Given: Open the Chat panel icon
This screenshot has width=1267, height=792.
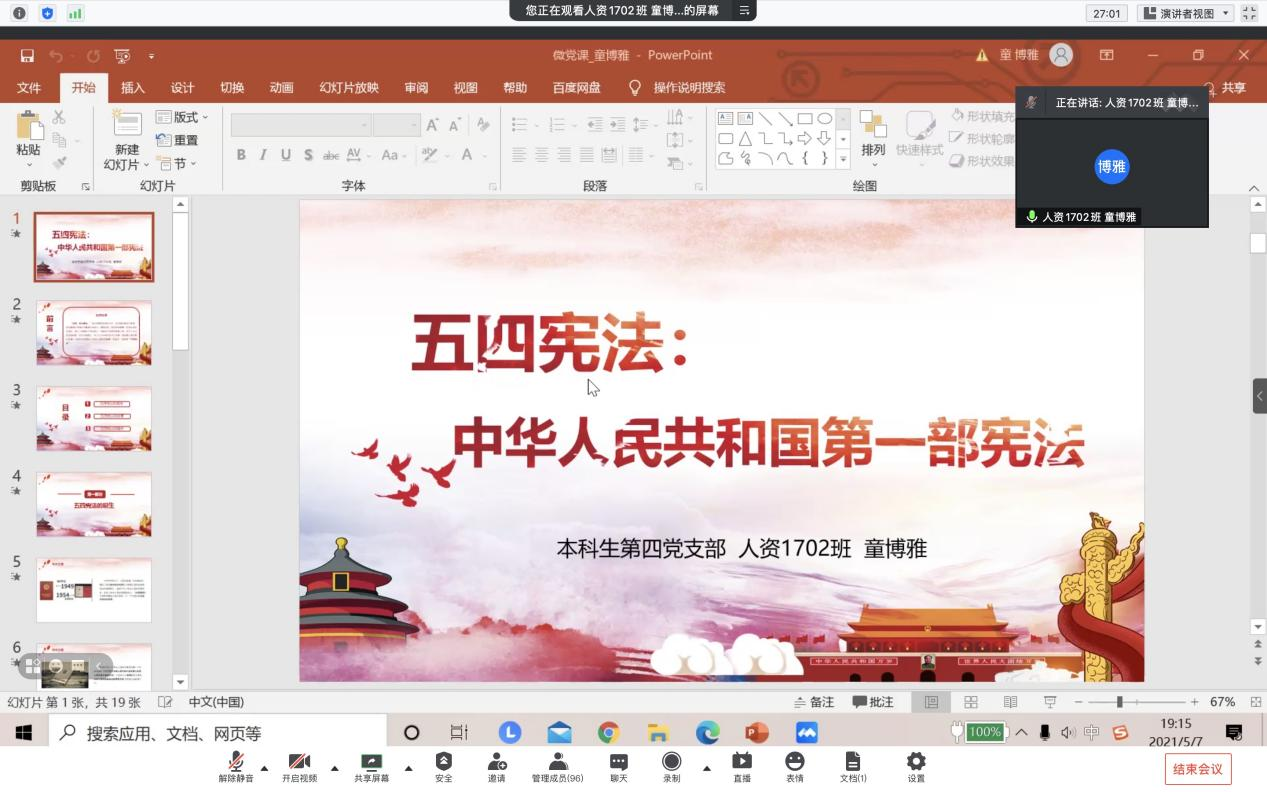Looking at the screenshot, I should point(619,767).
